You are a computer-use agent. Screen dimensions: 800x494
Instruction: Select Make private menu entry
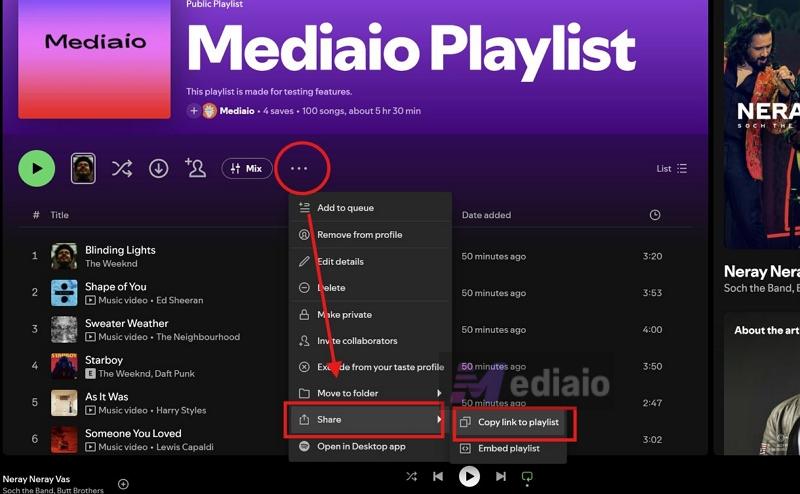click(x=370, y=314)
